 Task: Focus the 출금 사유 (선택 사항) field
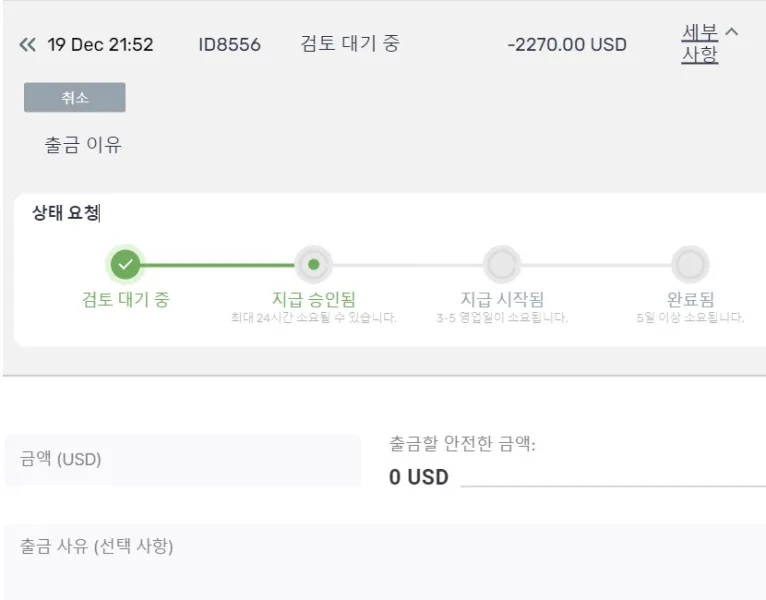[x=383, y=560]
